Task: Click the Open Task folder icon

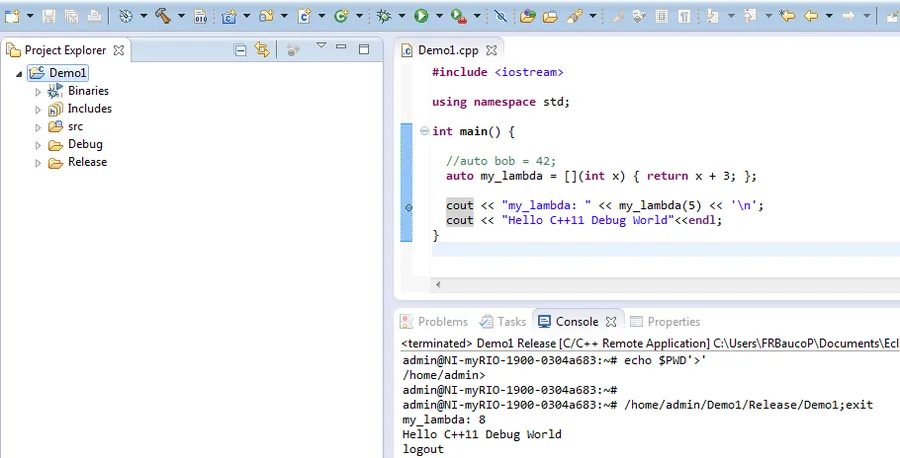Action: [550, 16]
